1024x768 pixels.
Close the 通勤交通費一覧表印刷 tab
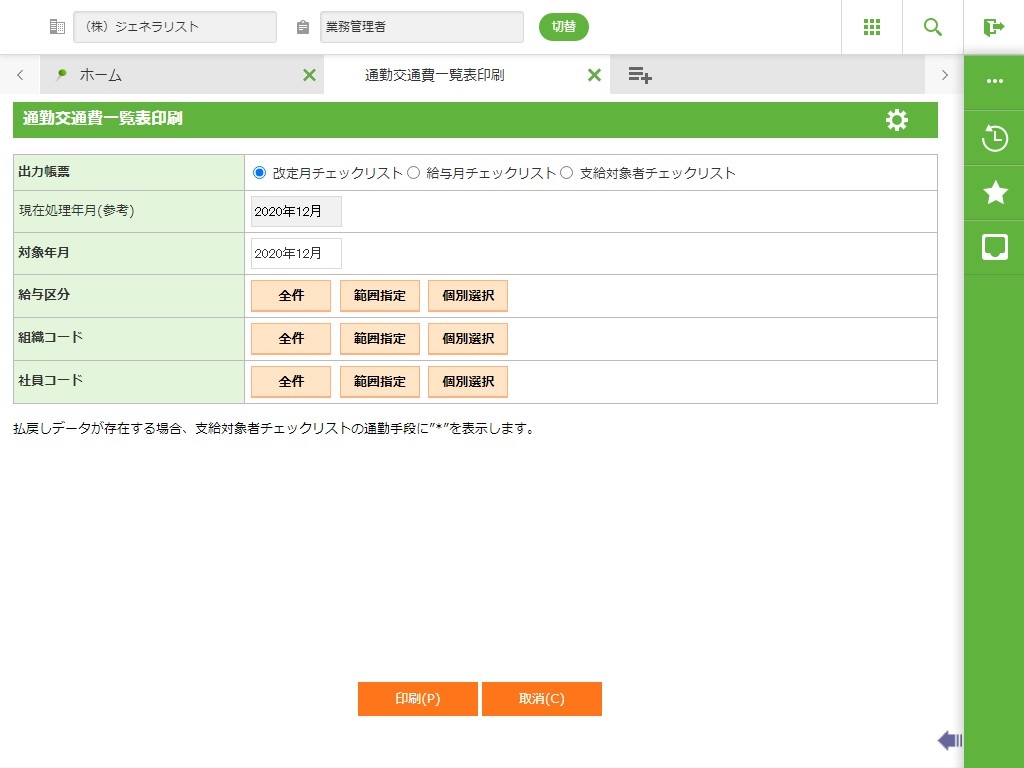594,75
